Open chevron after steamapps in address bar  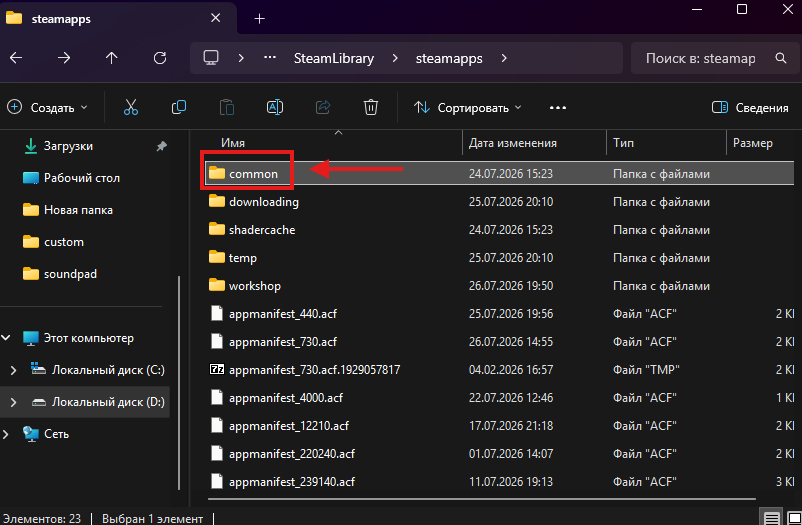(504, 58)
